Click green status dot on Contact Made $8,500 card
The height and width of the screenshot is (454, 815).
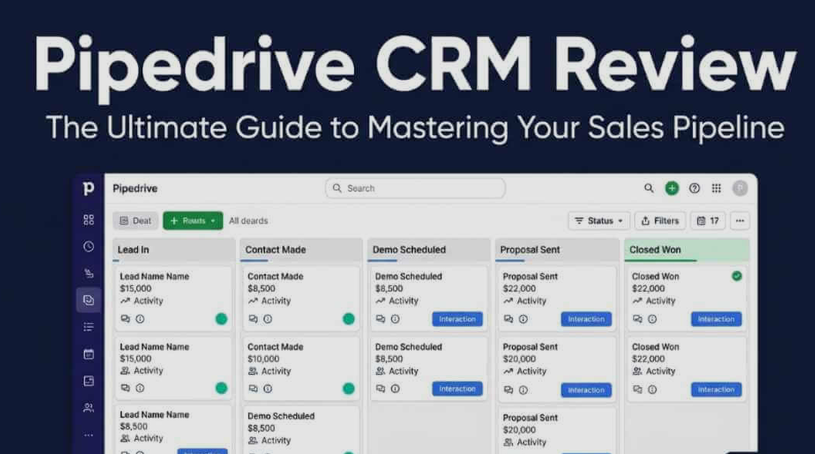pos(349,319)
